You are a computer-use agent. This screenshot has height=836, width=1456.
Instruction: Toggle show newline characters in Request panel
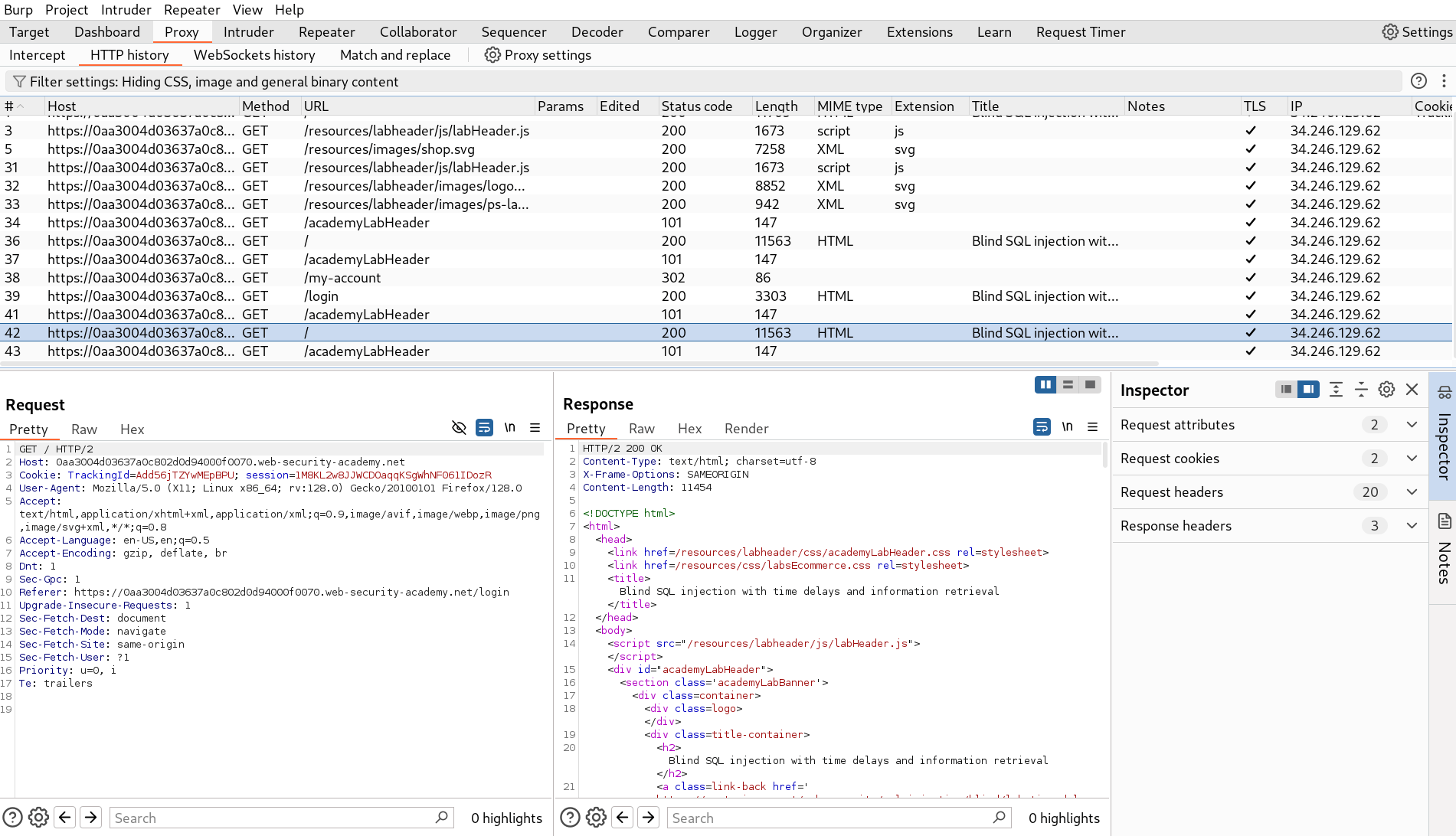point(510,427)
